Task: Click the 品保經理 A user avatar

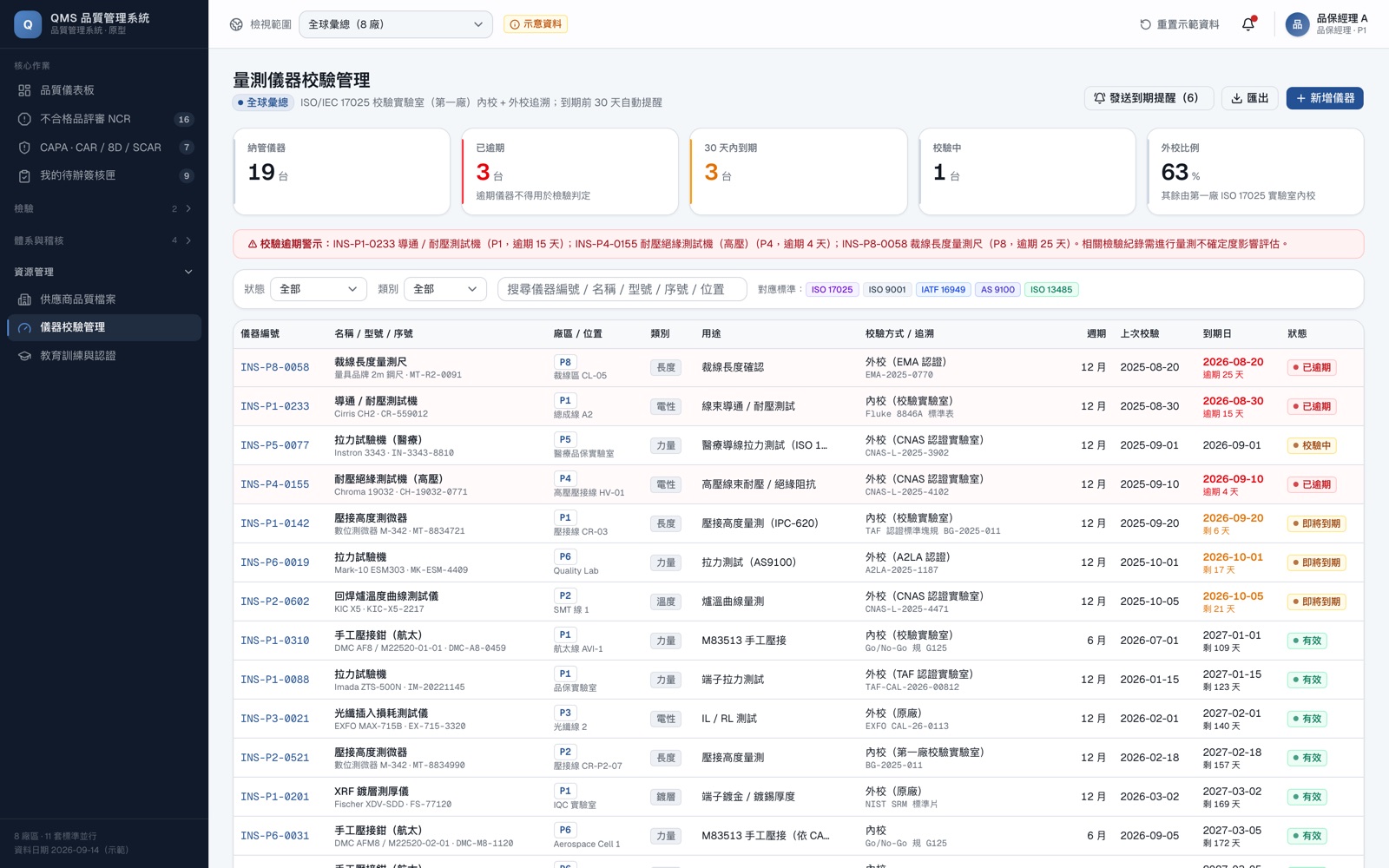Action: coord(1297,24)
